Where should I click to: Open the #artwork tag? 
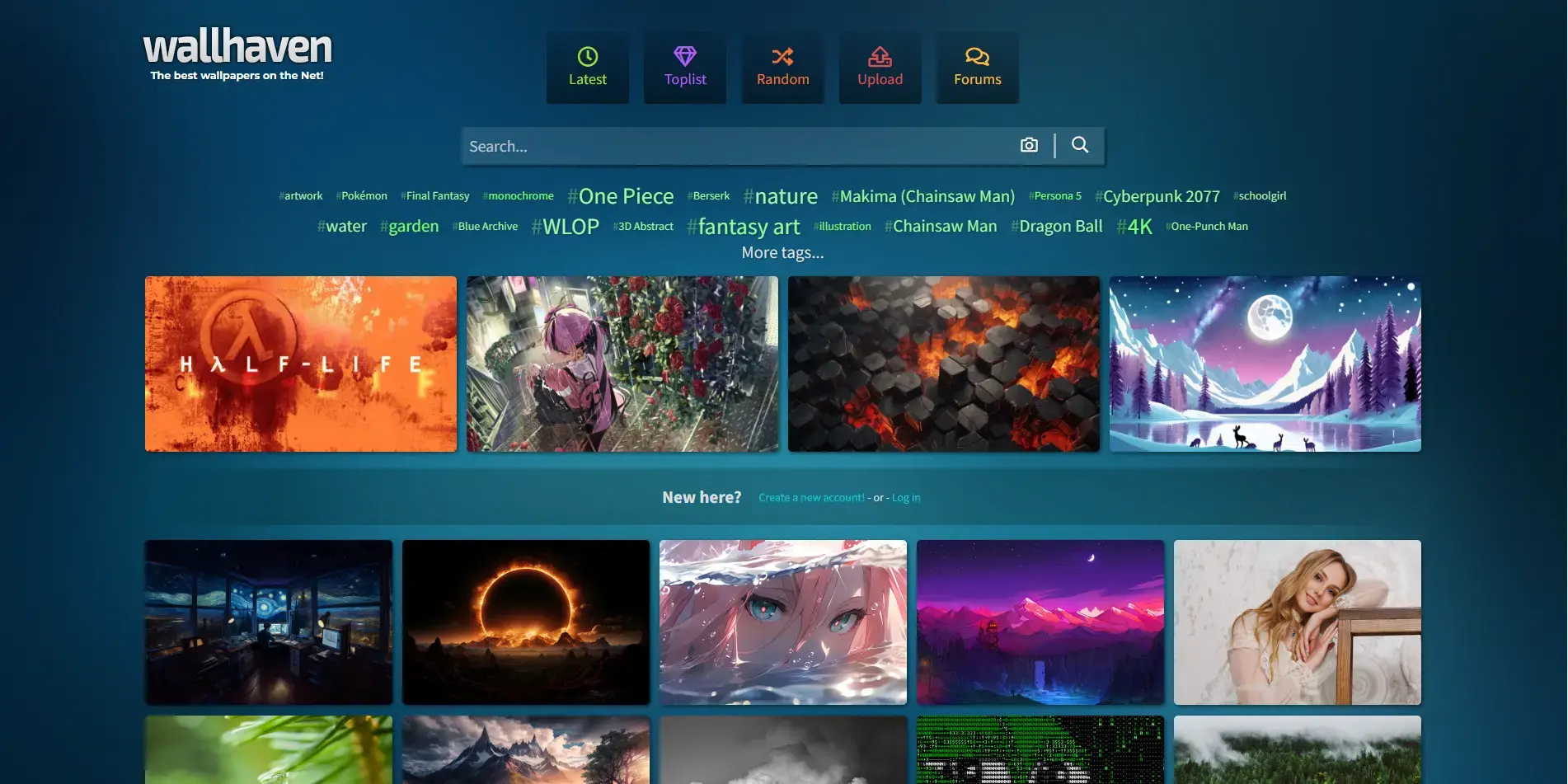[301, 196]
